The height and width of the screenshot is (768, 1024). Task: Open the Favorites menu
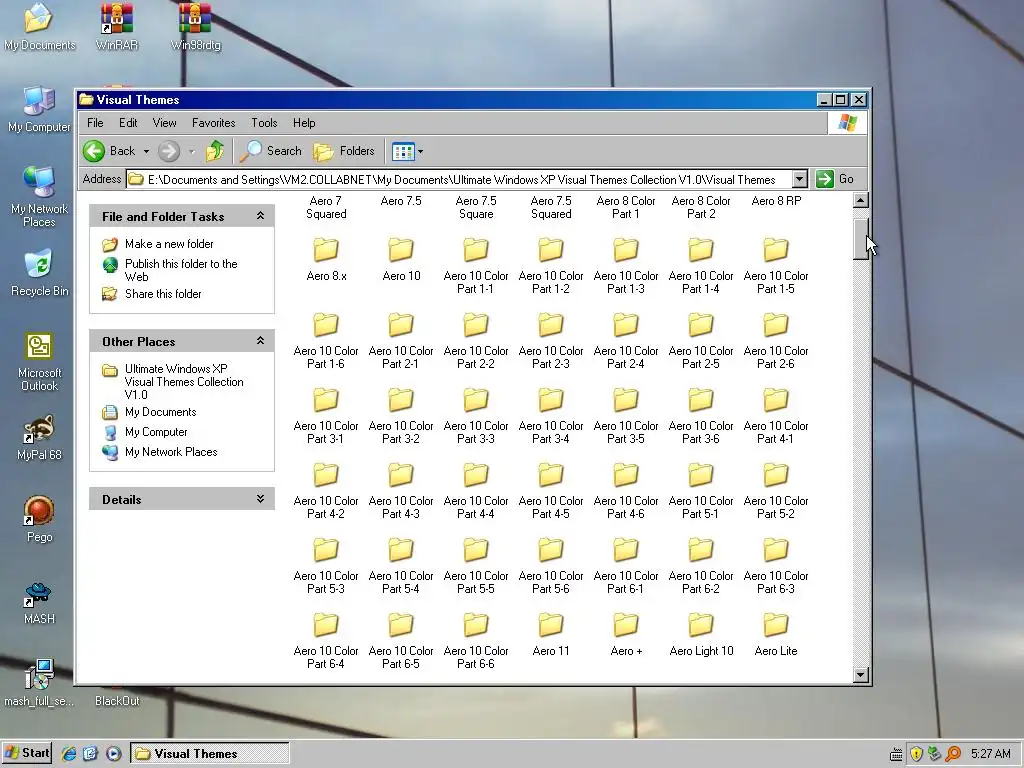214,123
